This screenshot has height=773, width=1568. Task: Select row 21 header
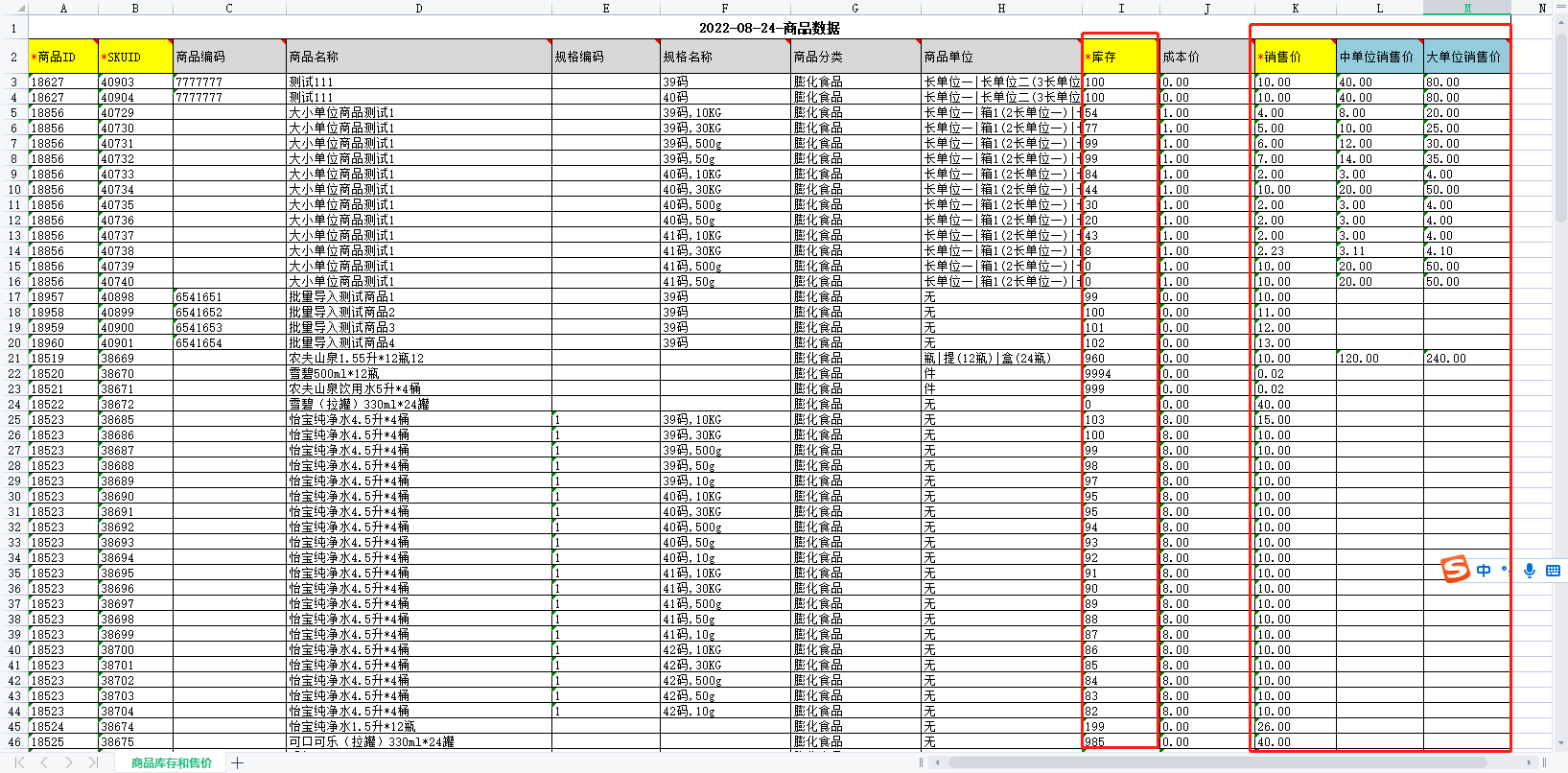14,358
